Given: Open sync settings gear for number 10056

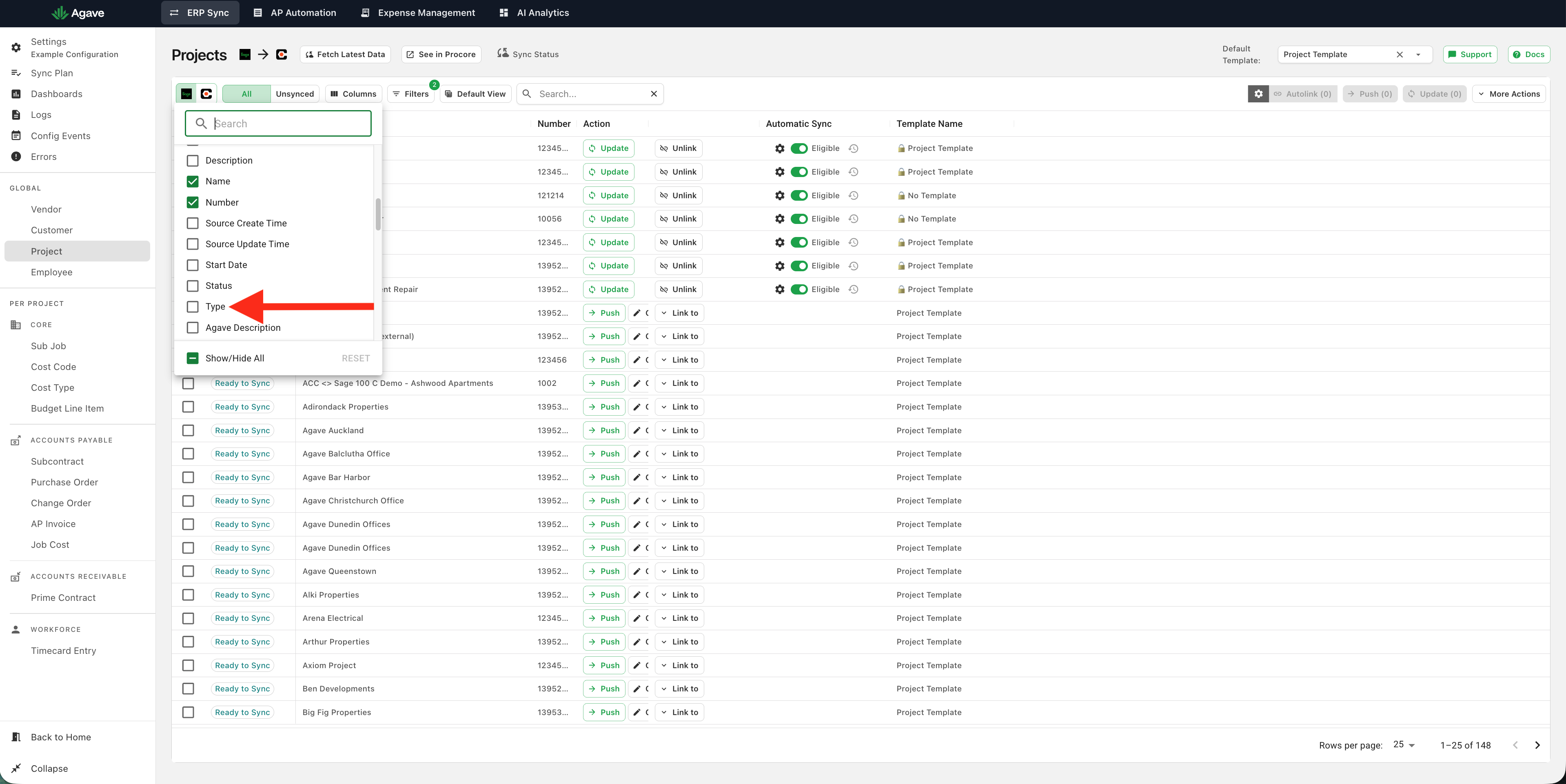Looking at the screenshot, I should 780,219.
